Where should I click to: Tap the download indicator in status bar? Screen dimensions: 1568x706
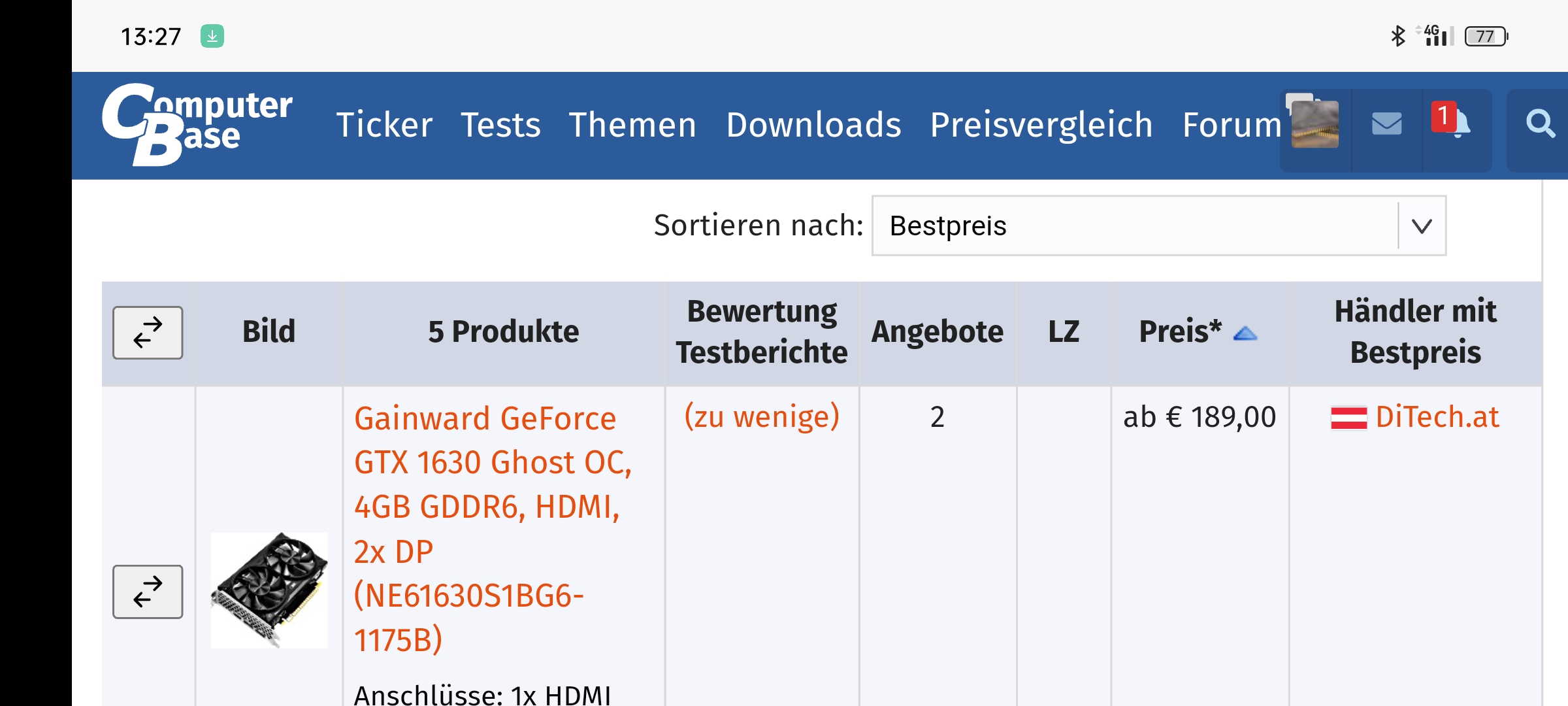click(212, 36)
